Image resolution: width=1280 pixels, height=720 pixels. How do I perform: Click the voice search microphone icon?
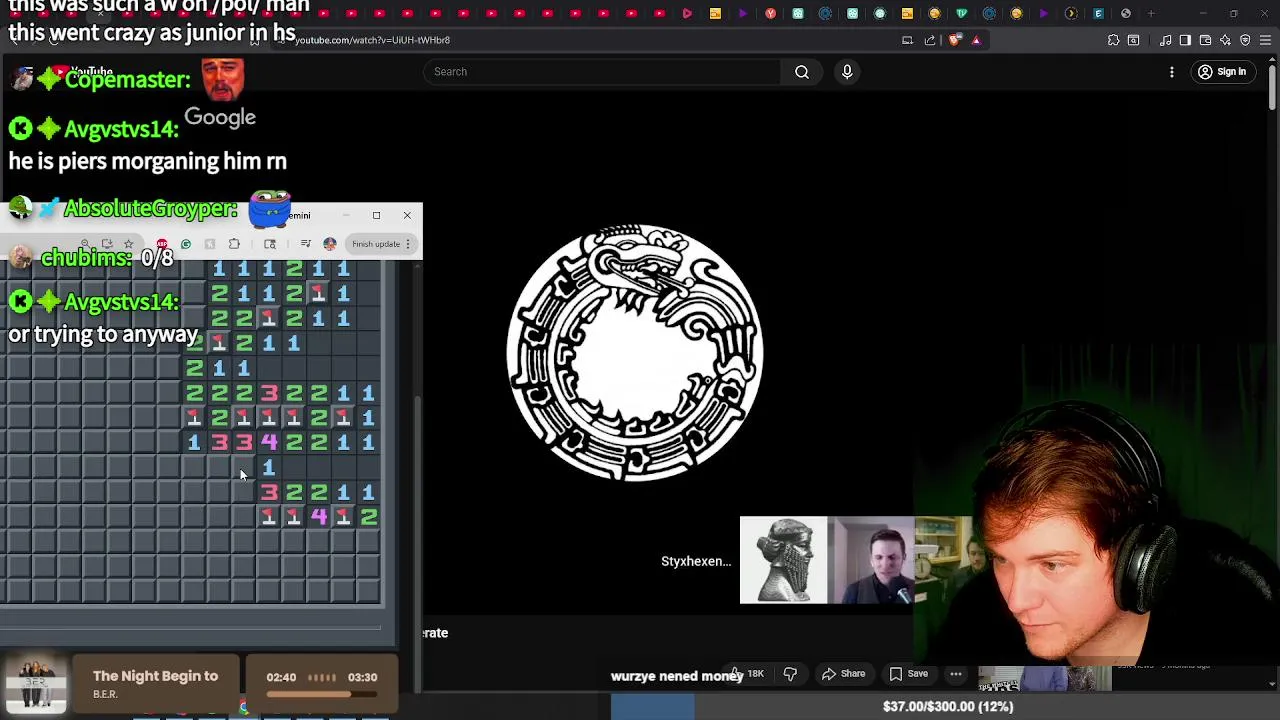(x=847, y=72)
